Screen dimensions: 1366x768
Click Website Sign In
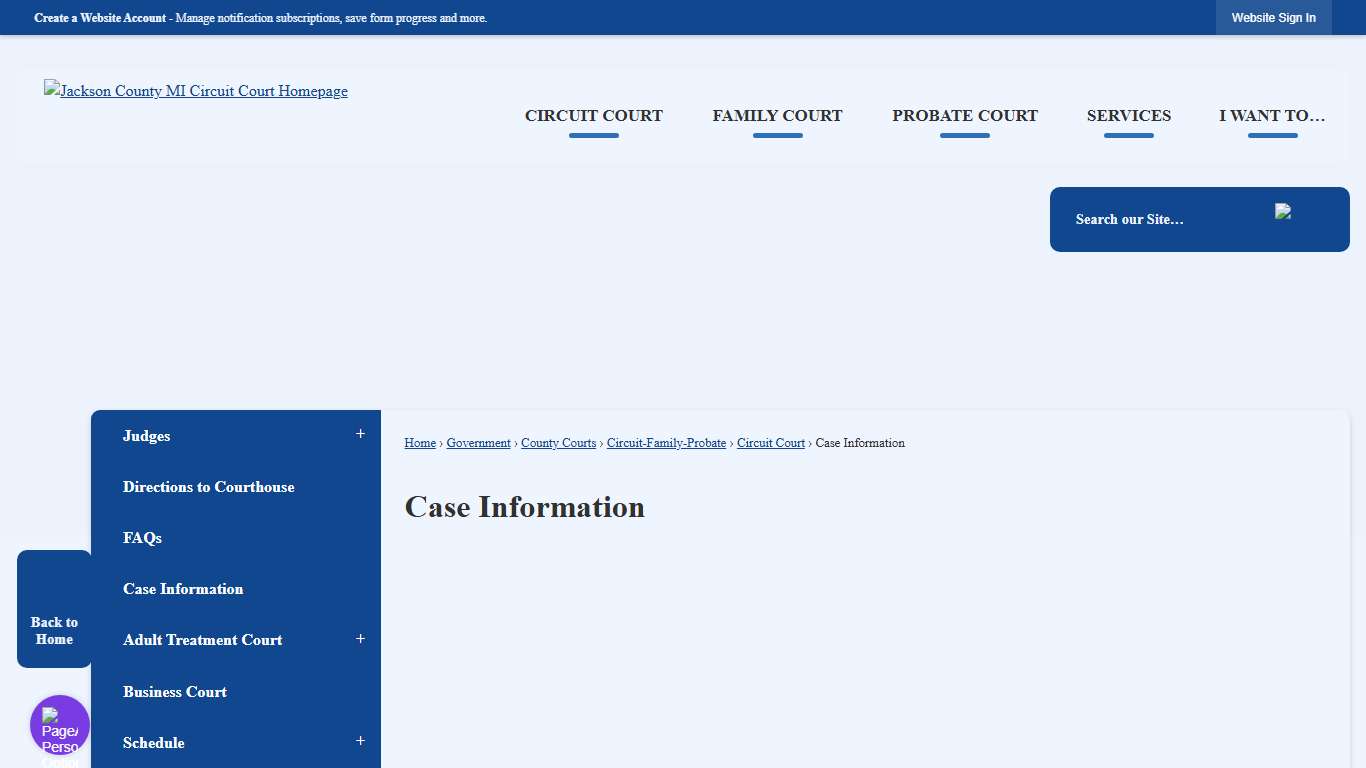pos(1273,17)
